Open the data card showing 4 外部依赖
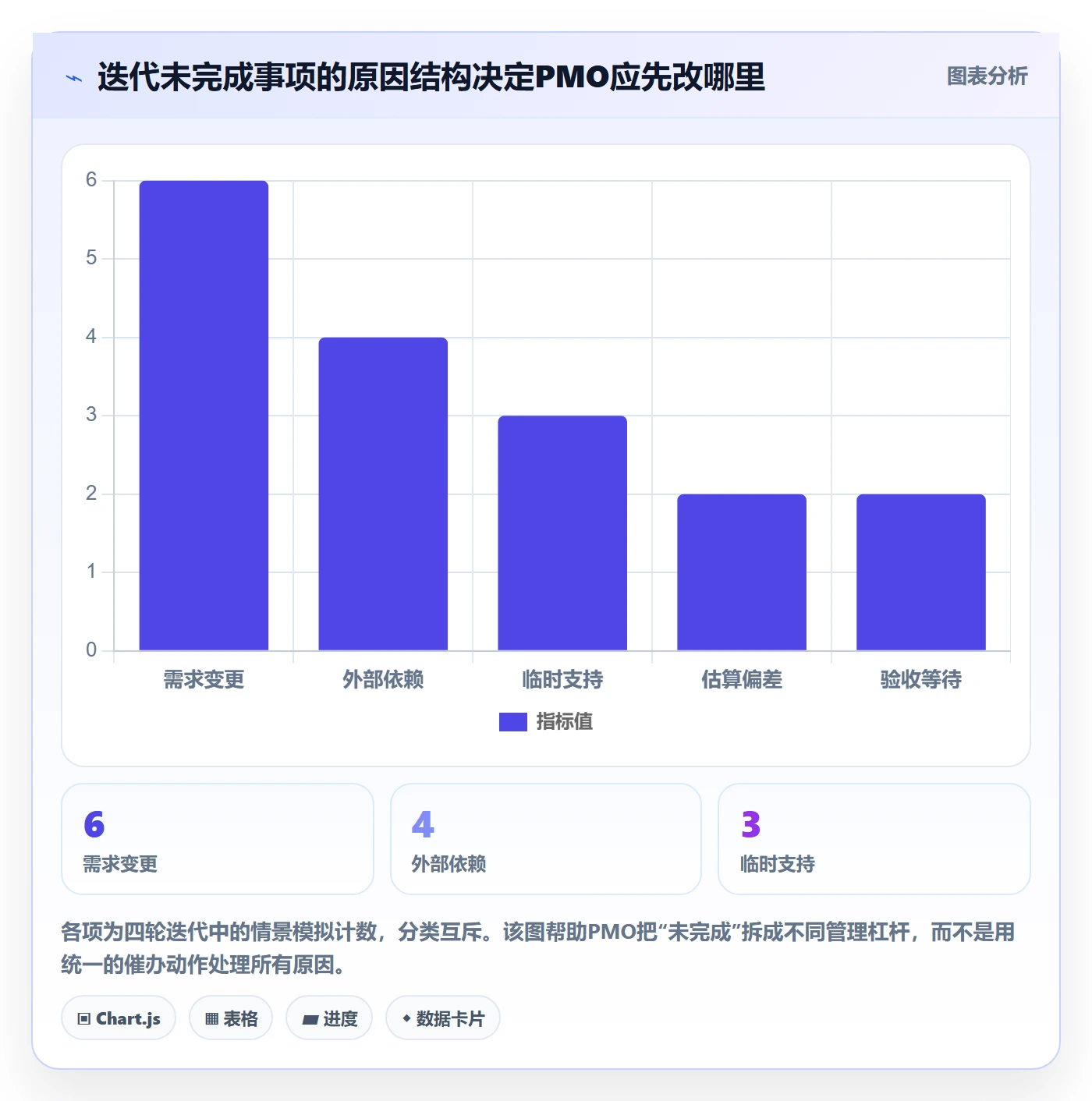The width and height of the screenshot is (1092, 1101). click(x=546, y=839)
